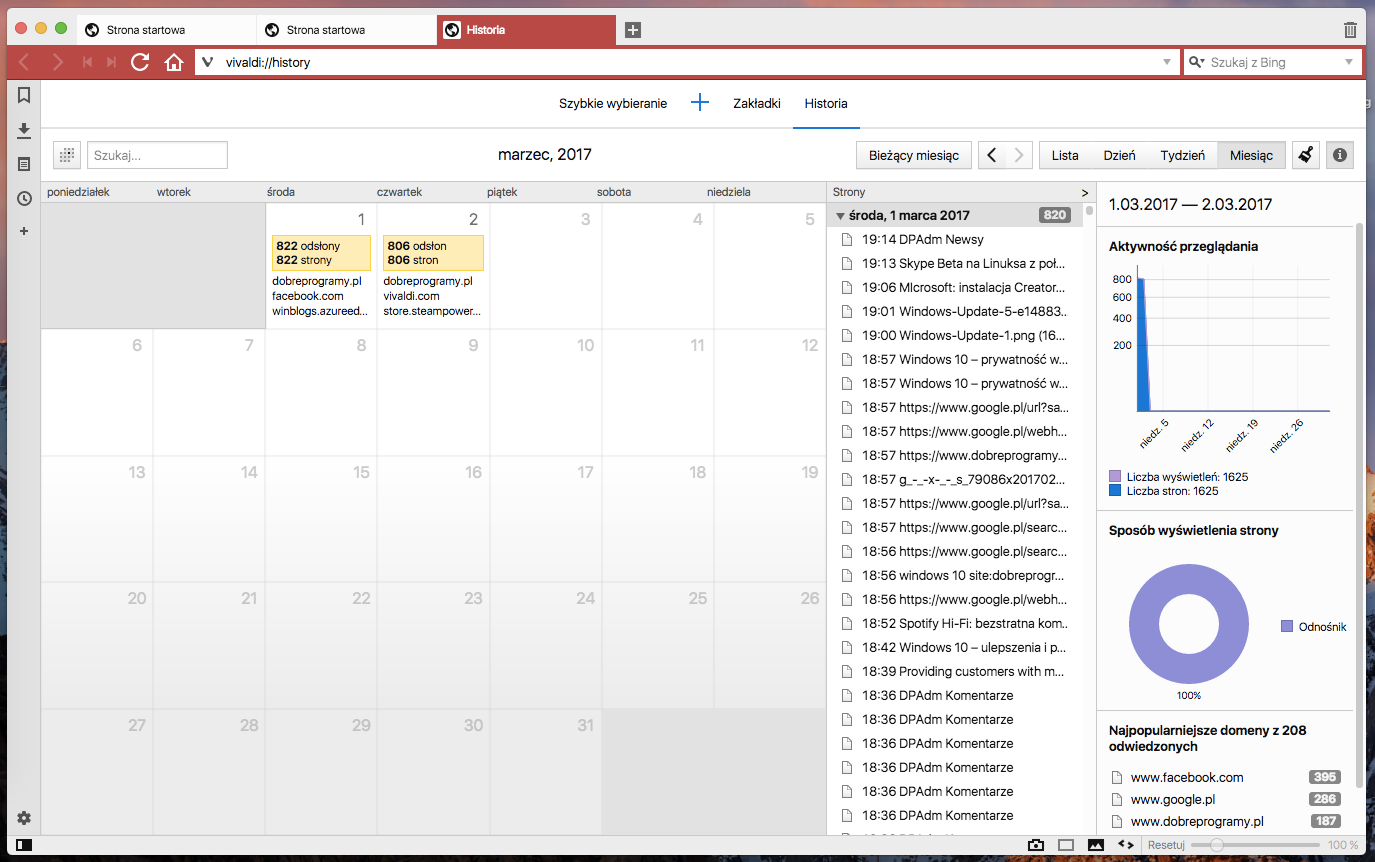Screen dimensions: 1375x862
Task: Switch to the first Strona startowa tab
Action: pos(167,30)
